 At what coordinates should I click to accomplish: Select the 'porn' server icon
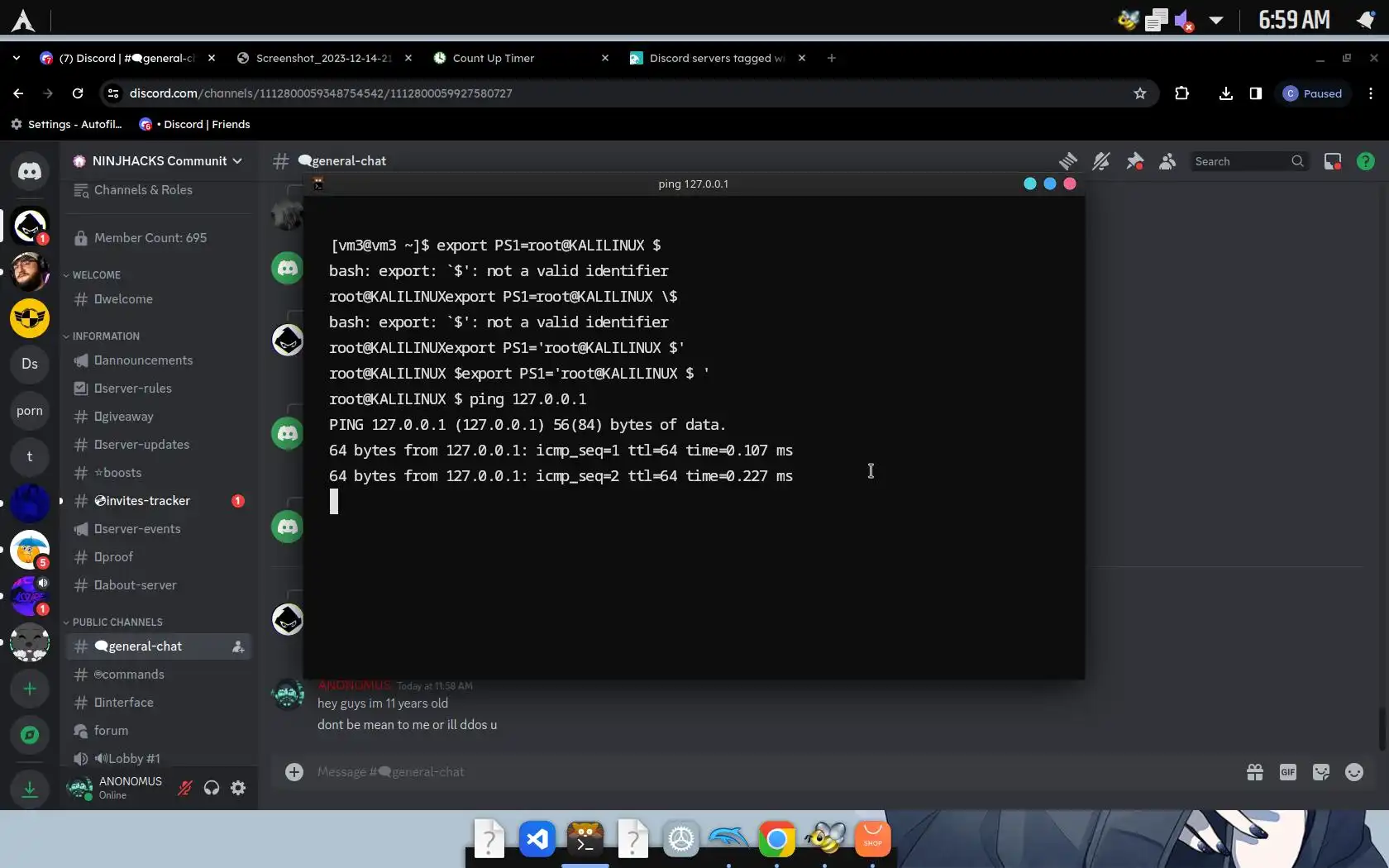coord(30,411)
